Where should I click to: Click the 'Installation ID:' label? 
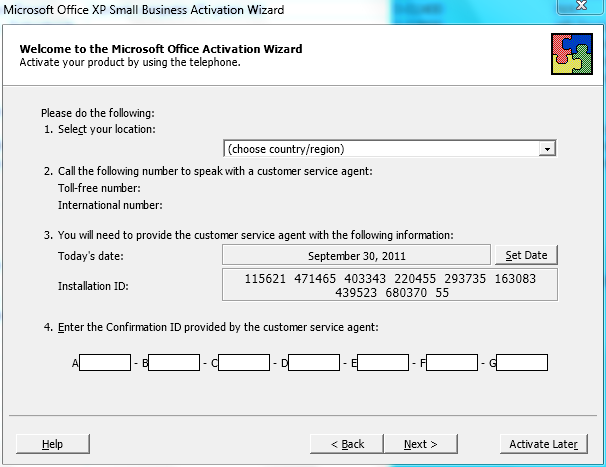[x=93, y=286]
